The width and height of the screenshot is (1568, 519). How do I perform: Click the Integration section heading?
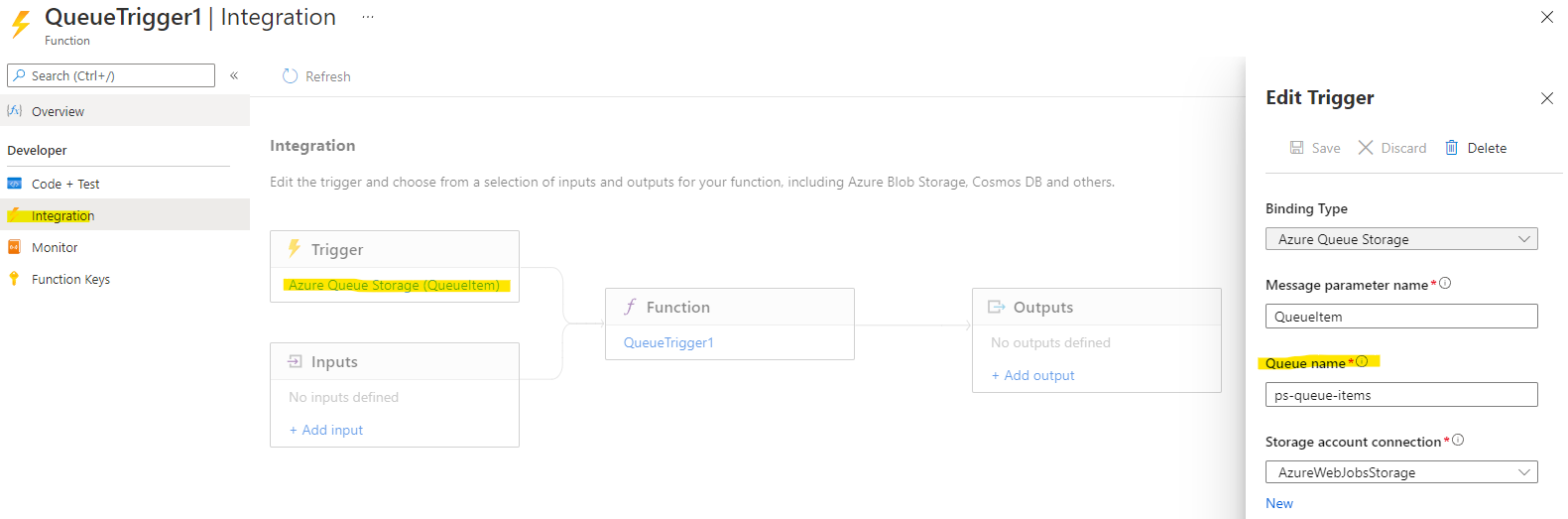(x=312, y=145)
